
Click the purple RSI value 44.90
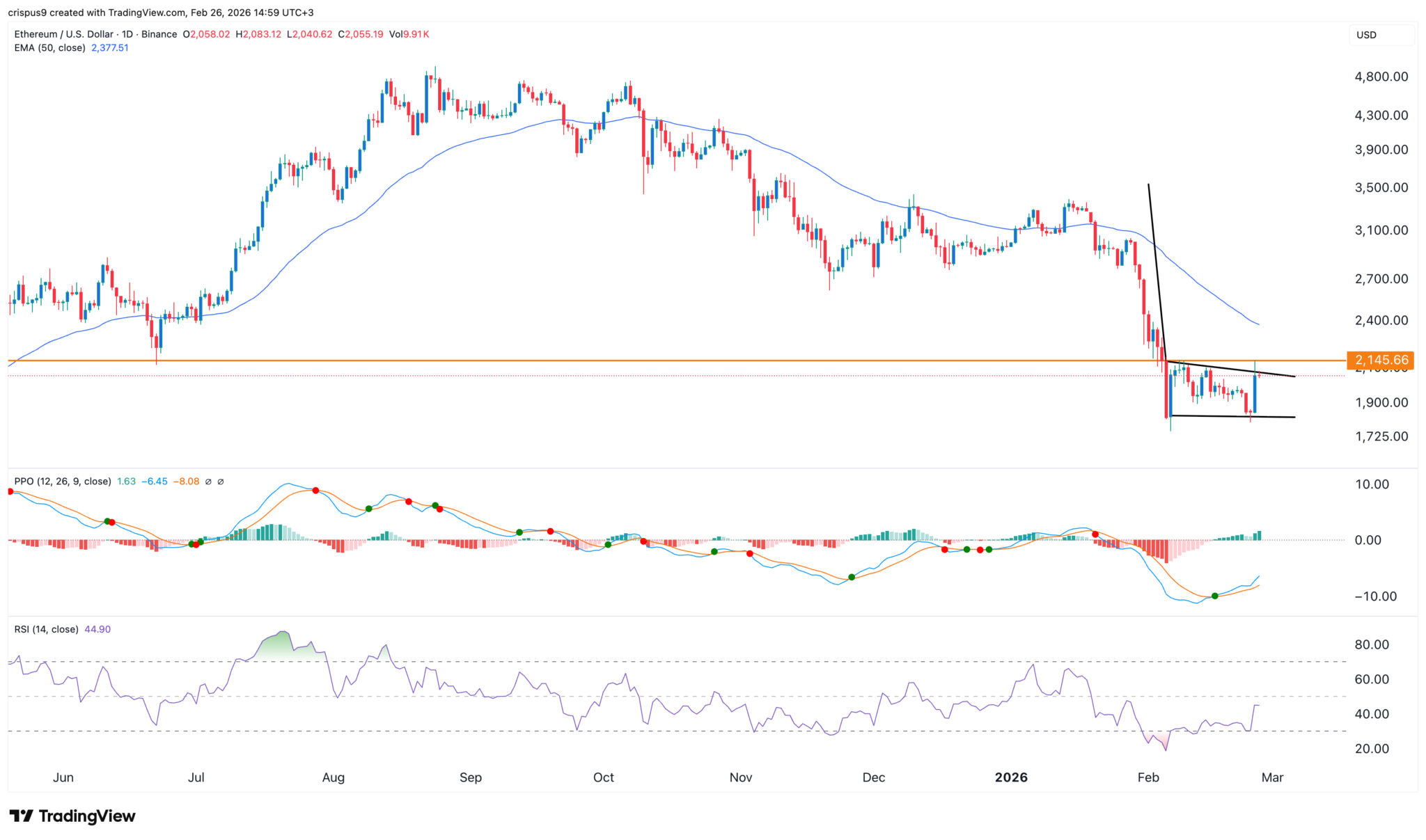pyautogui.click(x=97, y=629)
